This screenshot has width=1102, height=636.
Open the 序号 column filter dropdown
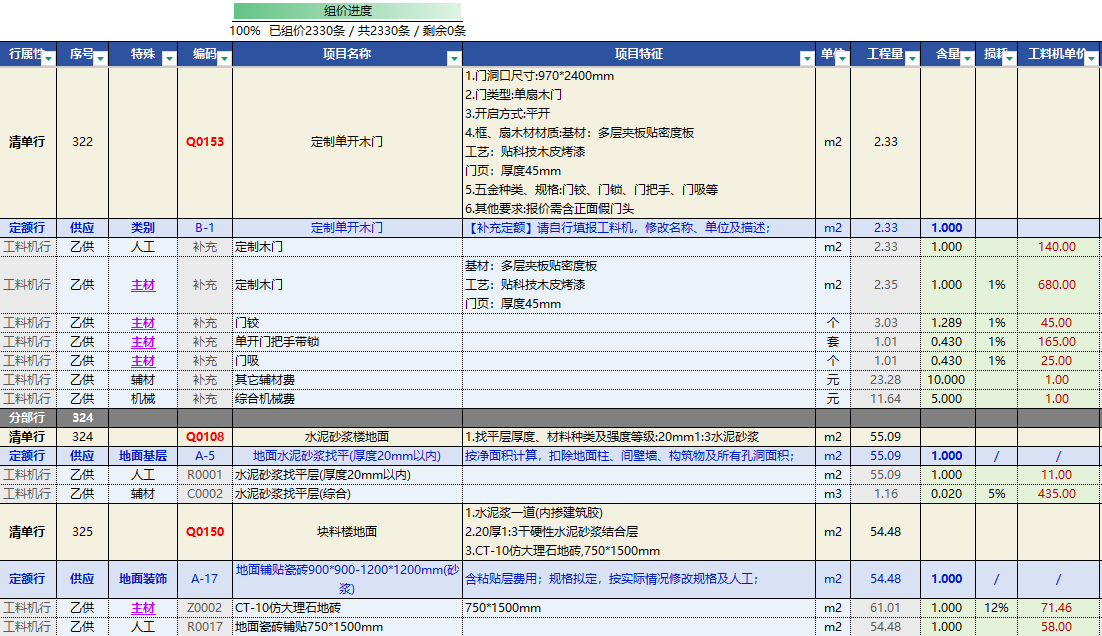[x=101, y=59]
